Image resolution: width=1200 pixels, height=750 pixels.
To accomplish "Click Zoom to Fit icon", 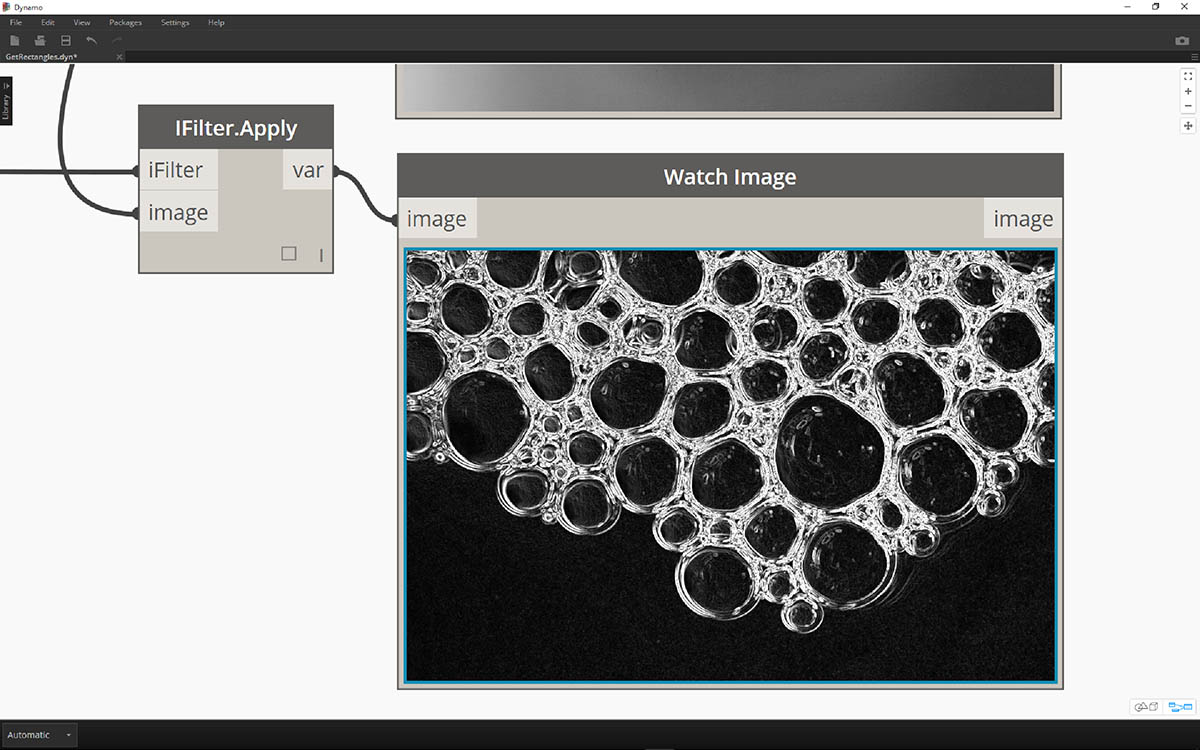I will [x=1188, y=76].
